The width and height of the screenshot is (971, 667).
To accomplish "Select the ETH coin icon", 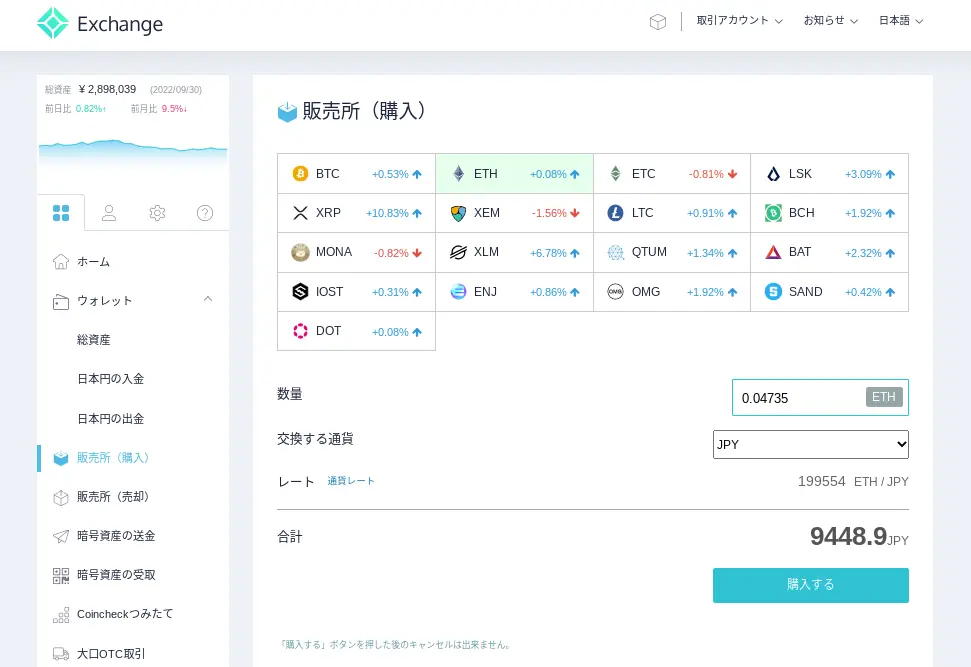I will point(458,173).
